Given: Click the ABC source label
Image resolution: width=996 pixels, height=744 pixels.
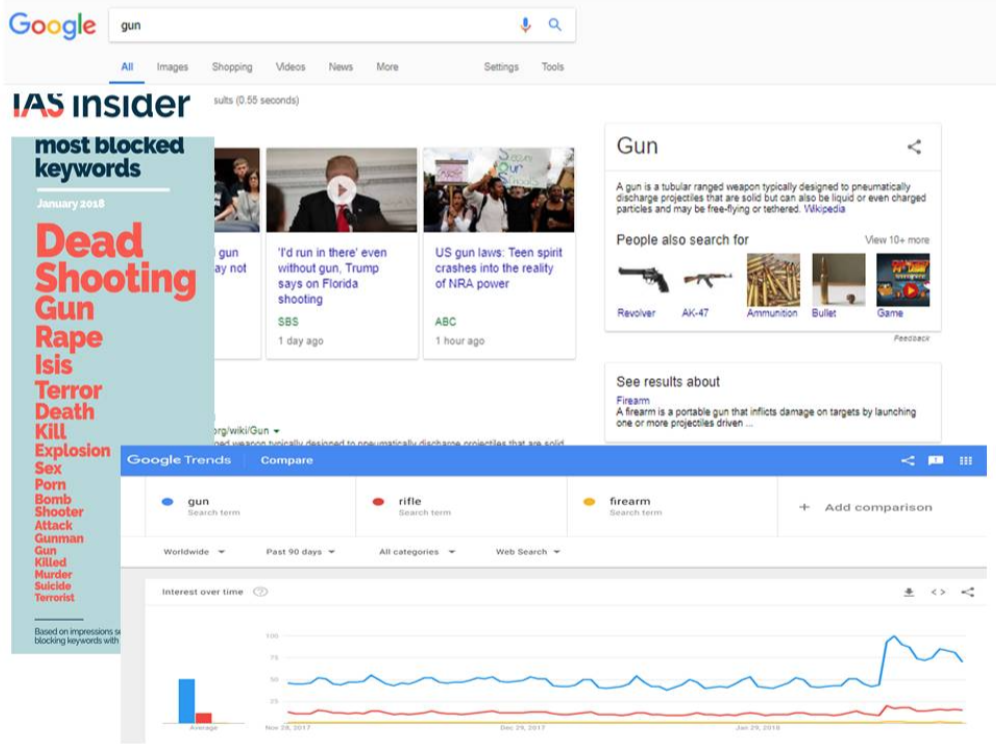Looking at the screenshot, I should 445,322.
